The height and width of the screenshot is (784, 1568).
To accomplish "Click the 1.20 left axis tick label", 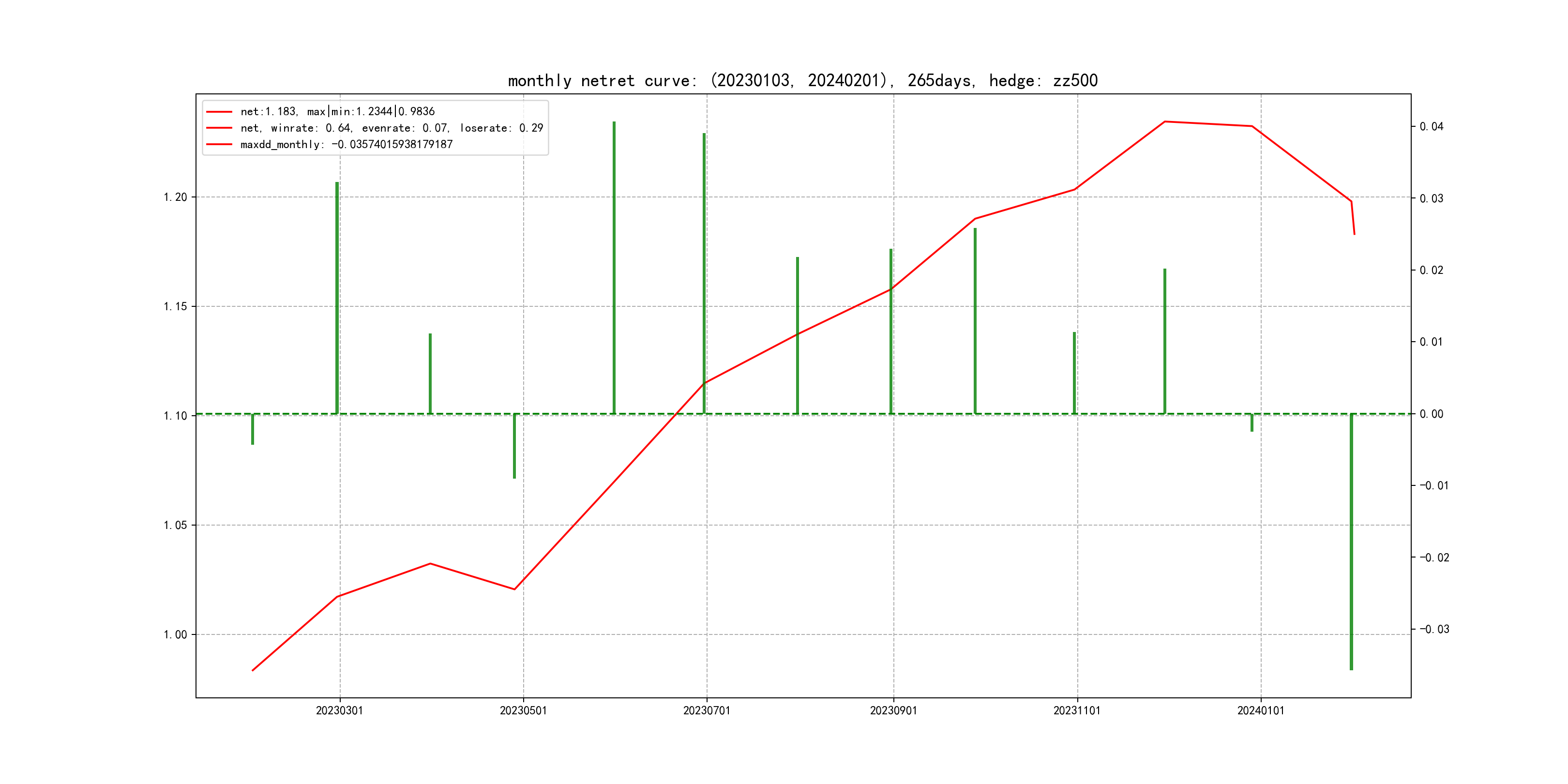I will click(175, 197).
